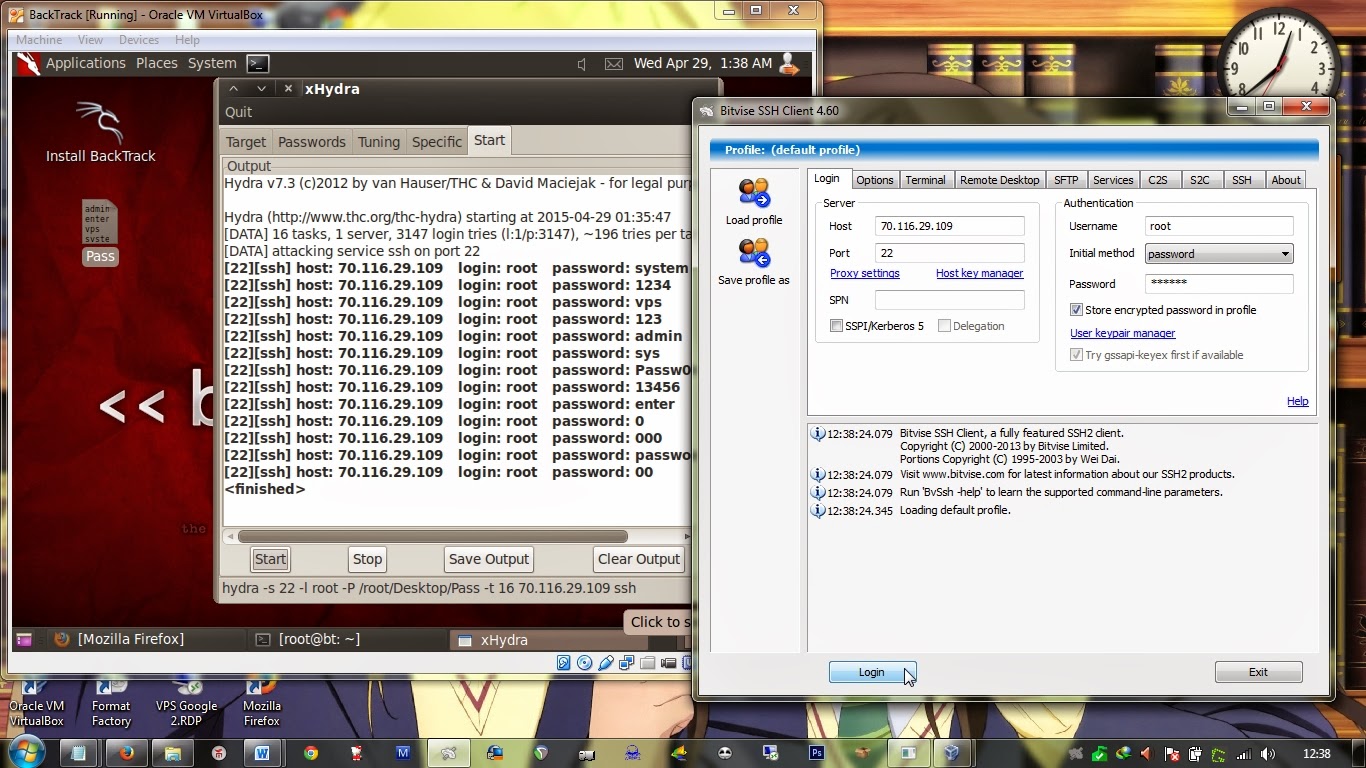Screen dimensions: 1366x768
Task: Click the Save profile as icon
Action: 754,254
